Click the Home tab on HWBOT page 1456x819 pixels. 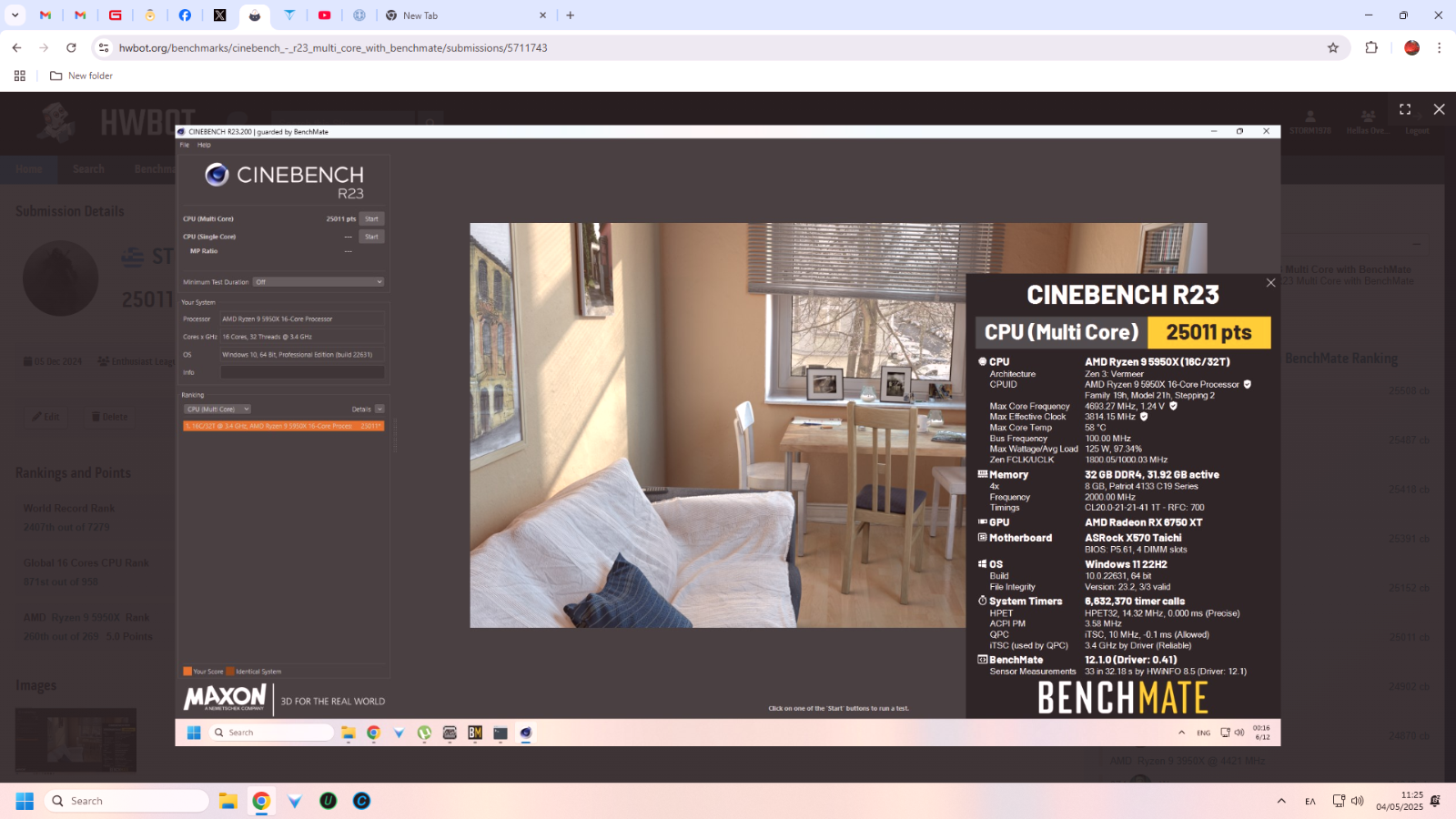click(29, 169)
